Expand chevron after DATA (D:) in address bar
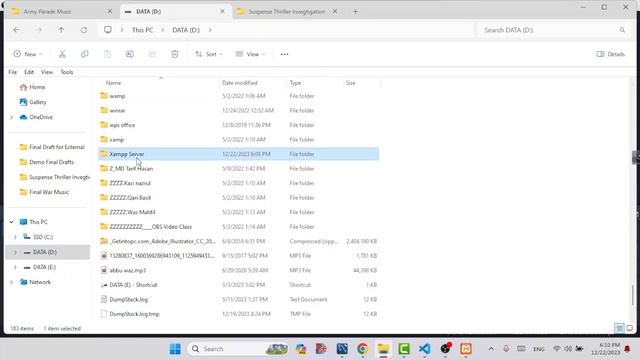The image size is (640, 360). pyautogui.click(x=210, y=30)
